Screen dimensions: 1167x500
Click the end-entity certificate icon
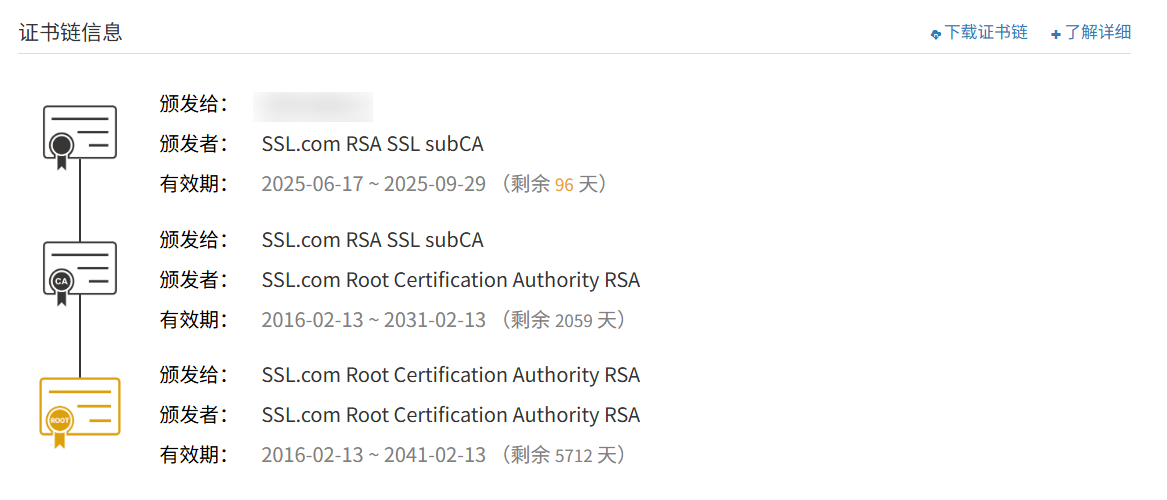tap(79, 135)
